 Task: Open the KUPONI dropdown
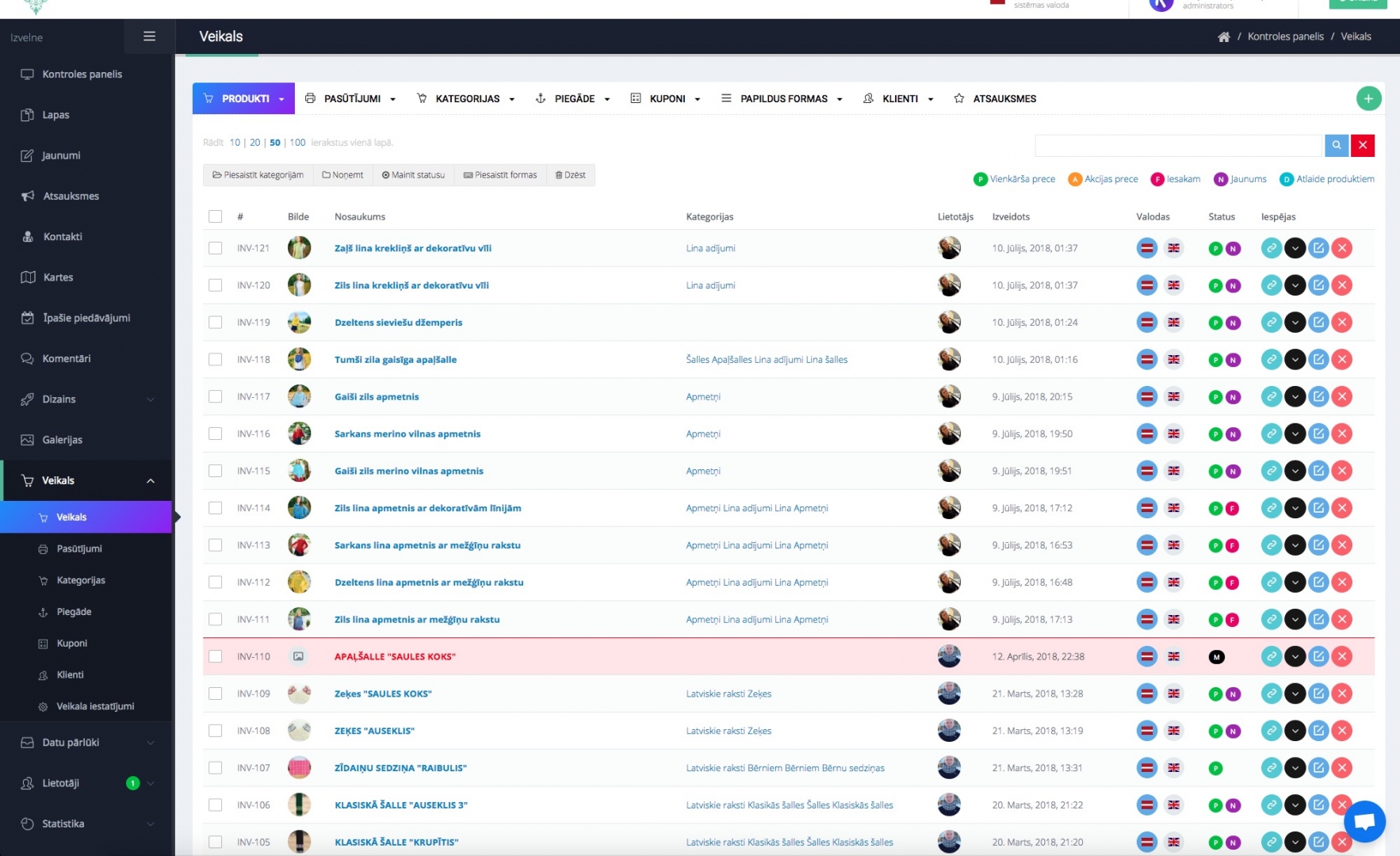pos(665,98)
